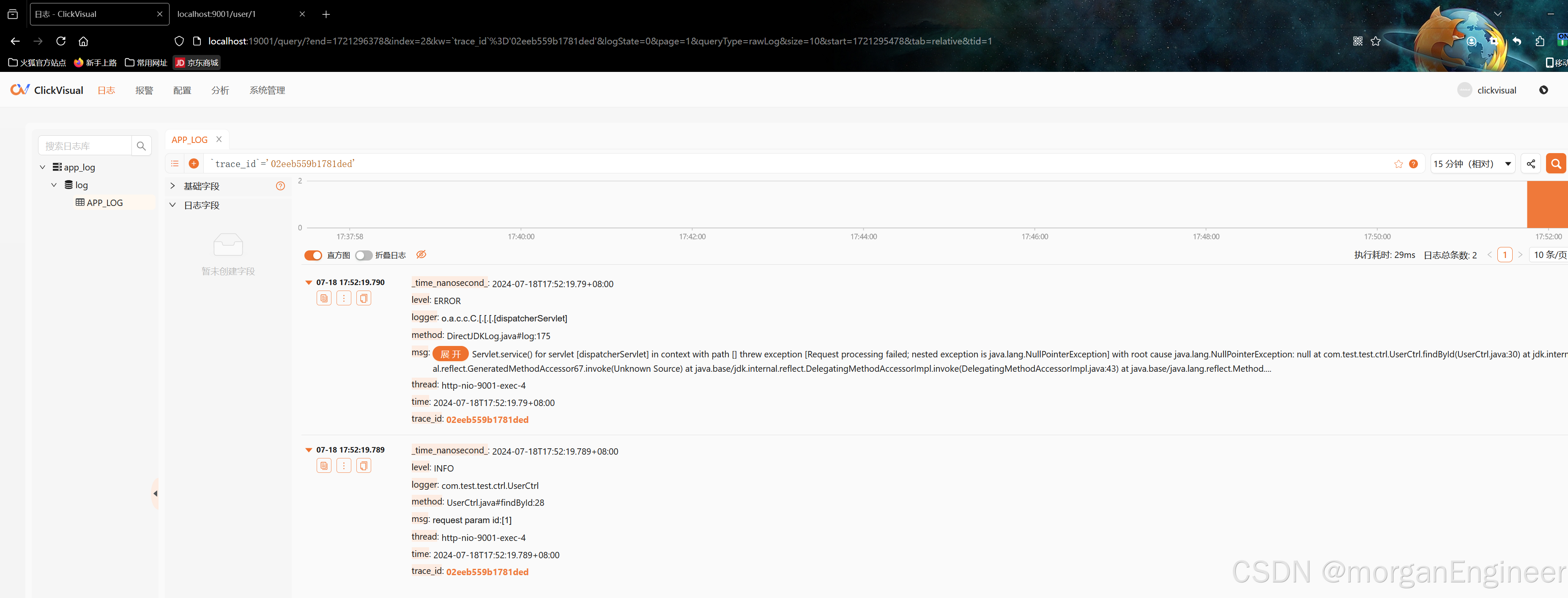Close the APP_LOG query tab
The height and width of the screenshot is (598, 1568).
pyautogui.click(x=219, y=140)
